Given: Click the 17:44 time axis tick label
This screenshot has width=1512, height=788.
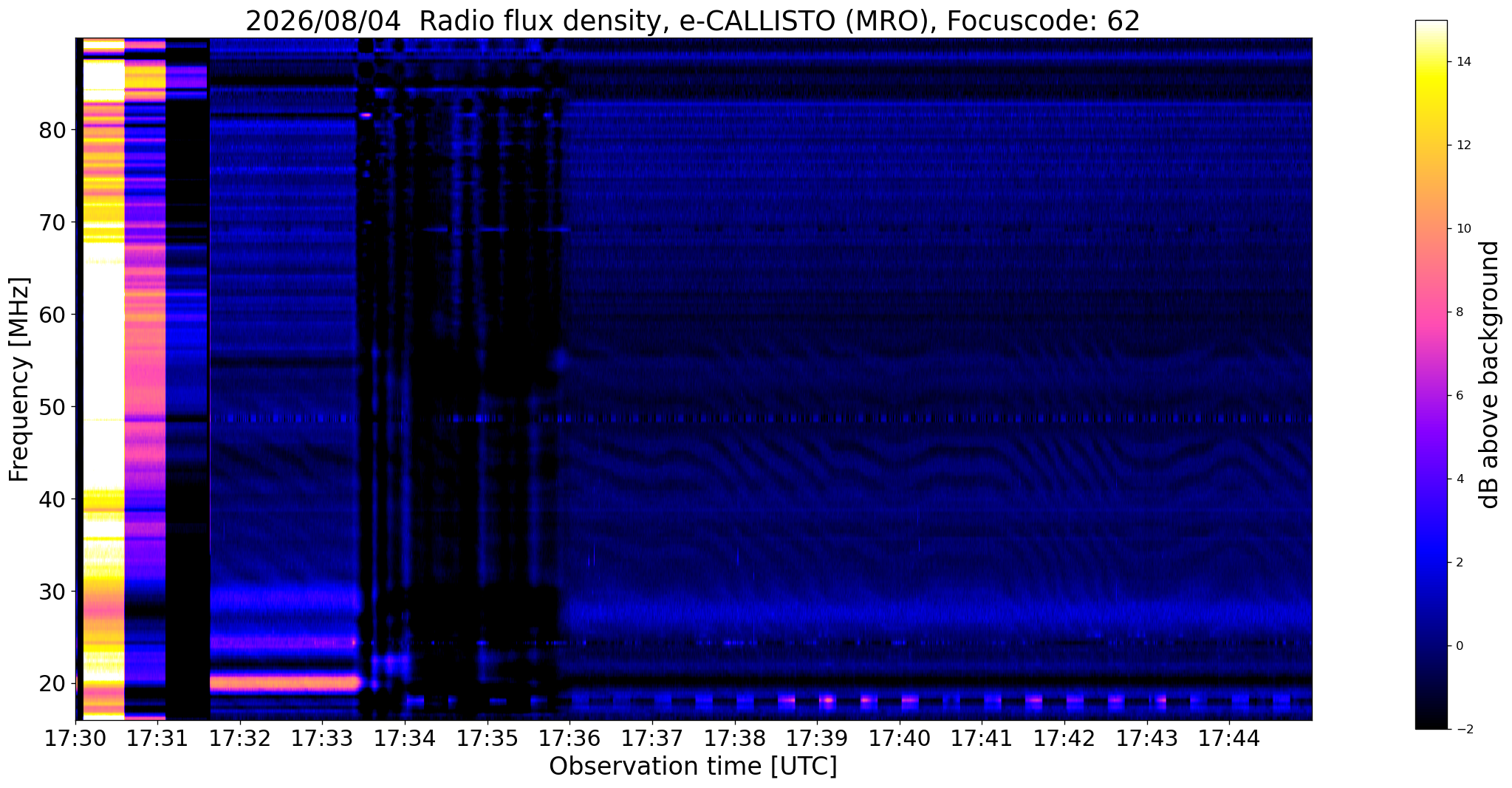Looking at the screenshot, I should click(1229, 739).
